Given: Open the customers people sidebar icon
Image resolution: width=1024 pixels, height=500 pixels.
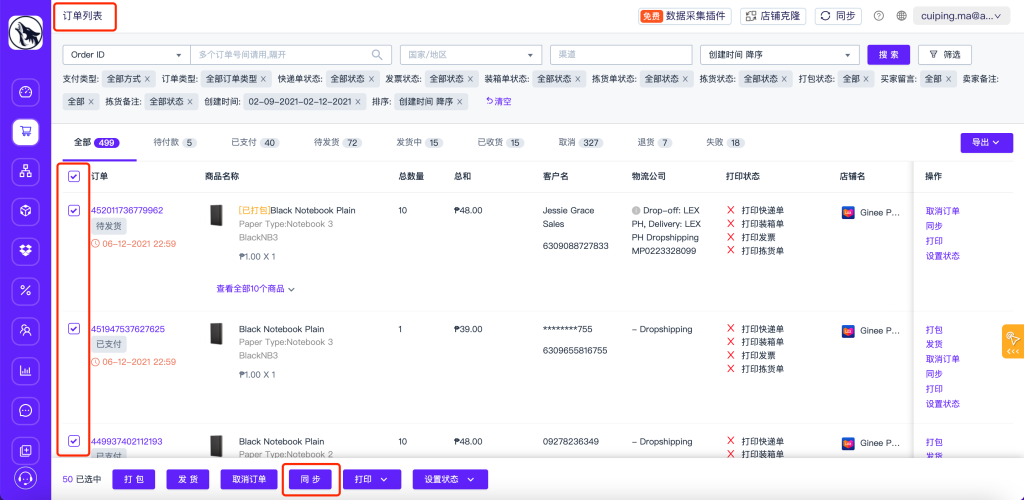Looking at the screenshot, I should pos(25,331).
